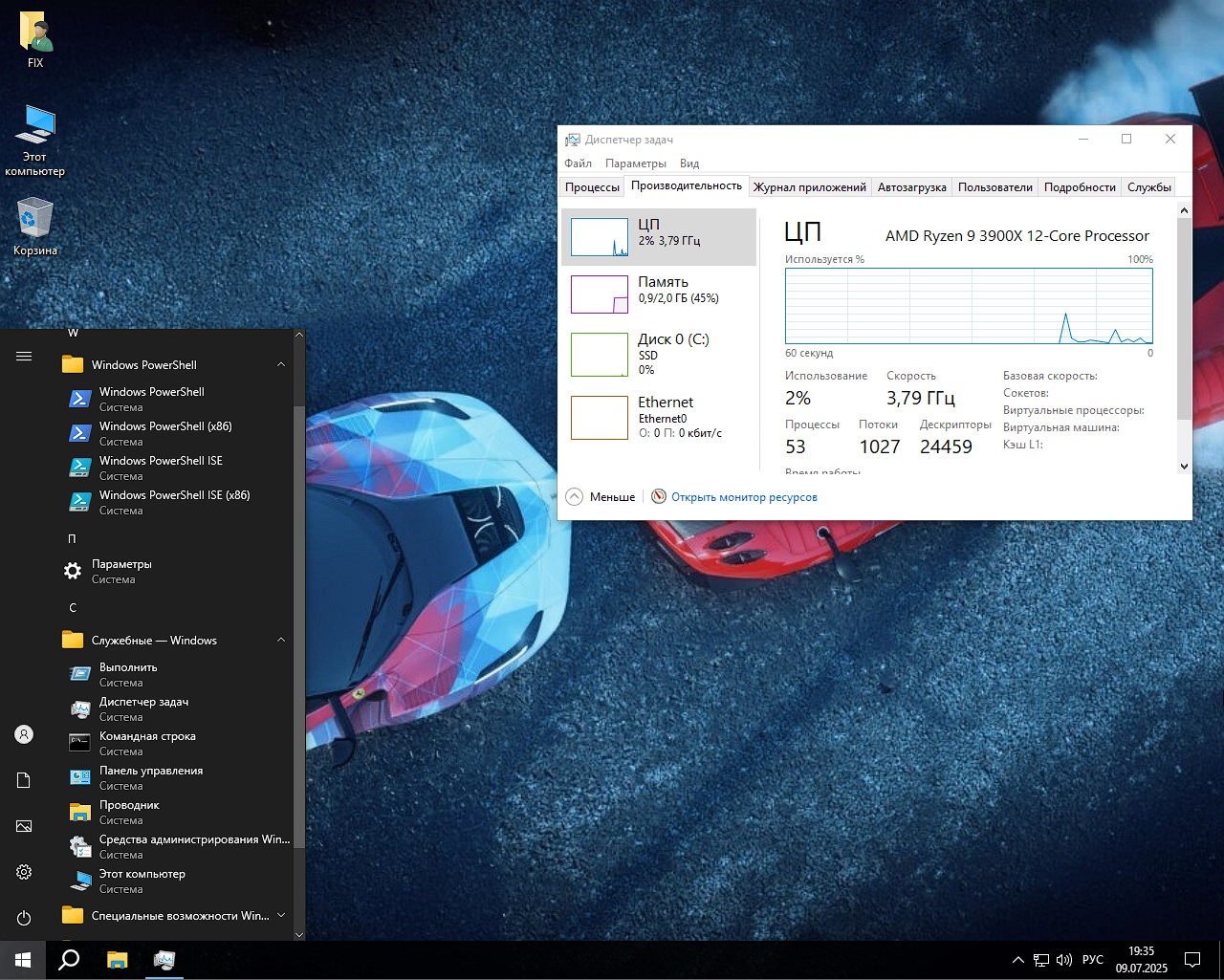Select the Производительность tab
This screenshot has width=1224, height=980.
687,185
